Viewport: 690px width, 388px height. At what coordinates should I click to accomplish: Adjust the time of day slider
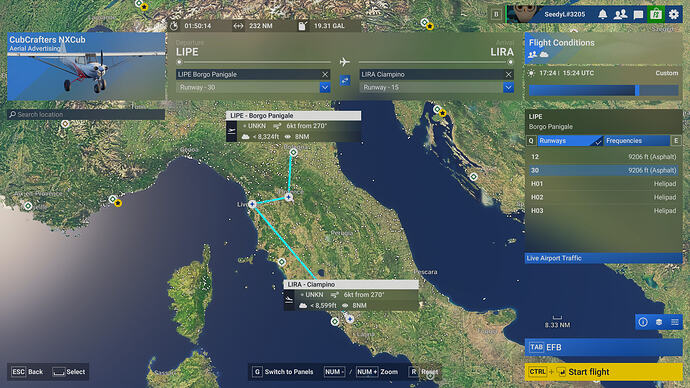tap(603, 90)
